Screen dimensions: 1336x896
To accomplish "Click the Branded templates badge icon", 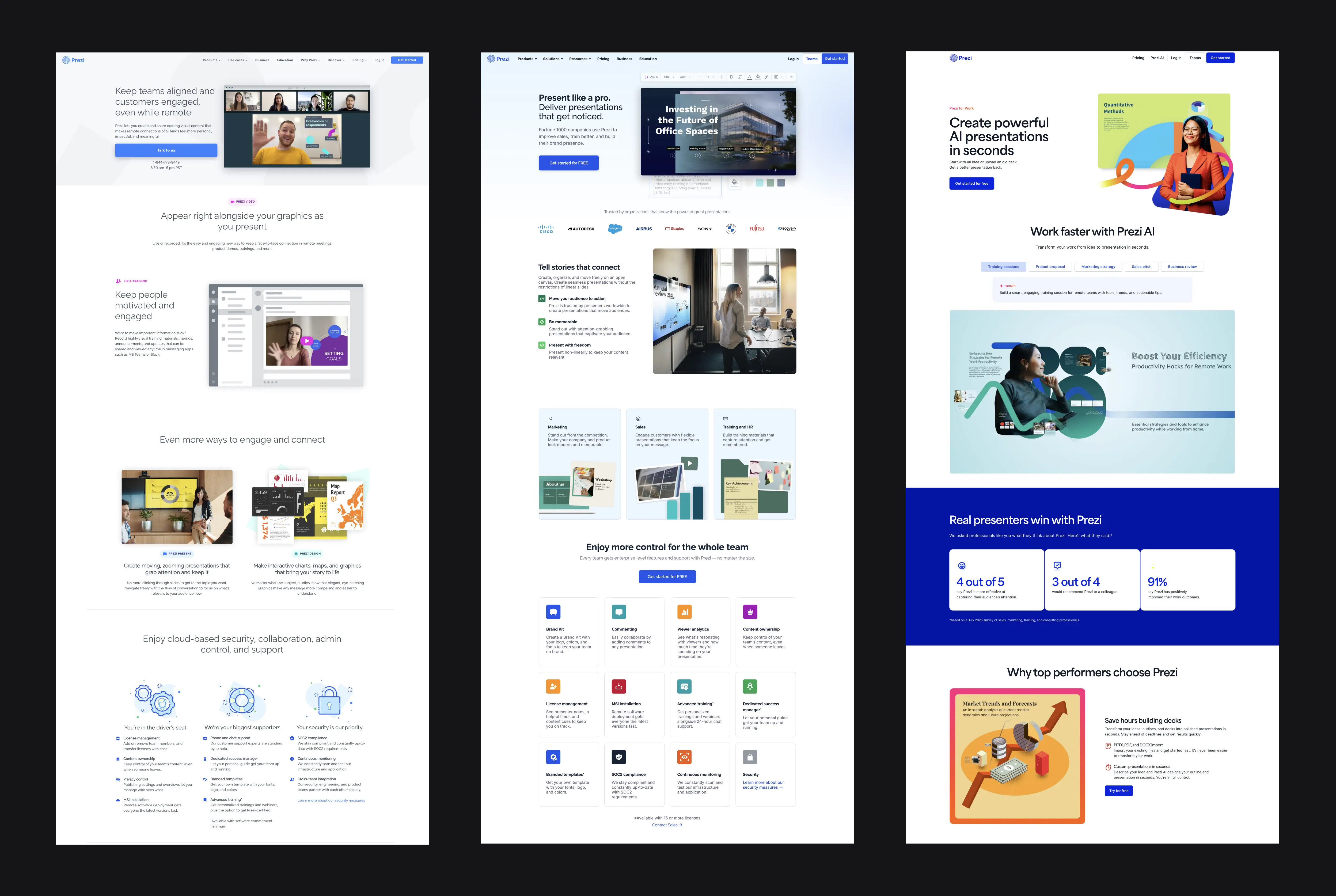I will (553, 757).
